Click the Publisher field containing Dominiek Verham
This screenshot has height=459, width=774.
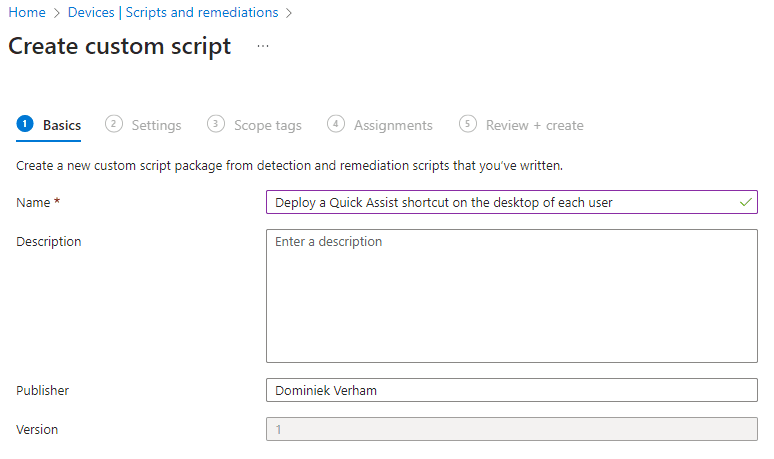click(511, 390)
